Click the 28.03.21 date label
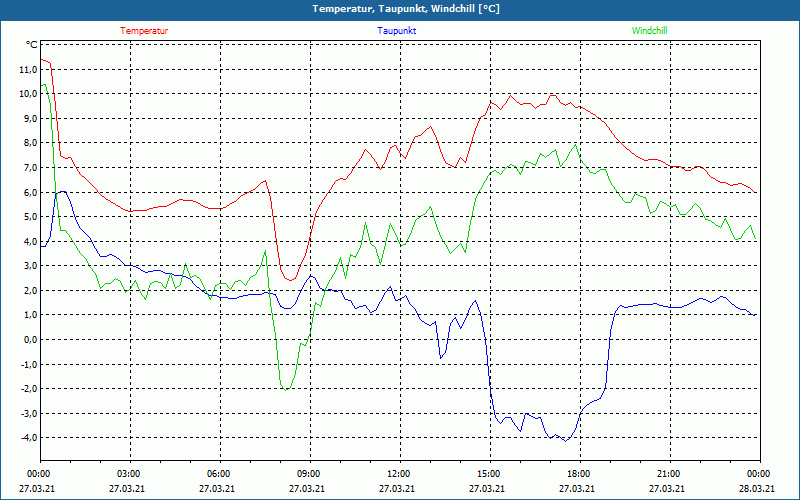 tap(757, 488)
